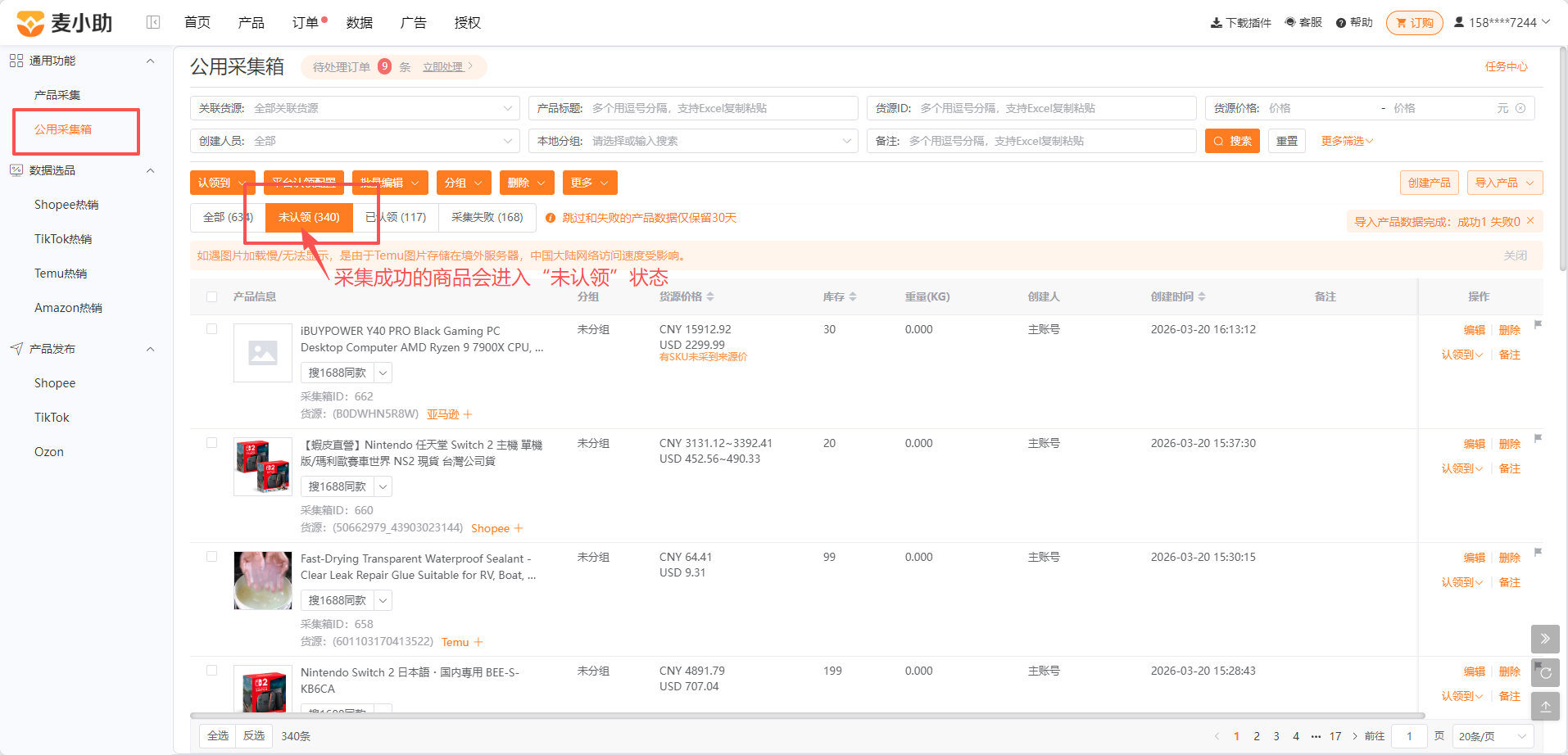Close the import result notification
1568x755 pixels.
coord(1530,221)
